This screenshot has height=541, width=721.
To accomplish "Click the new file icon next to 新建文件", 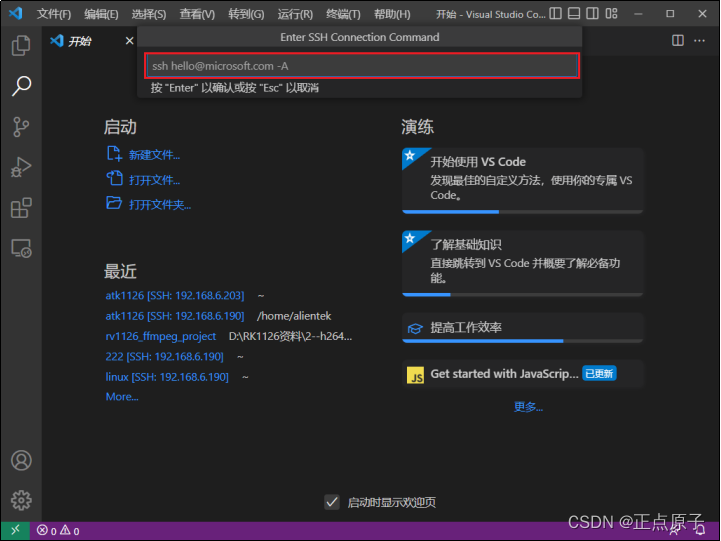I will coord(114,154).
